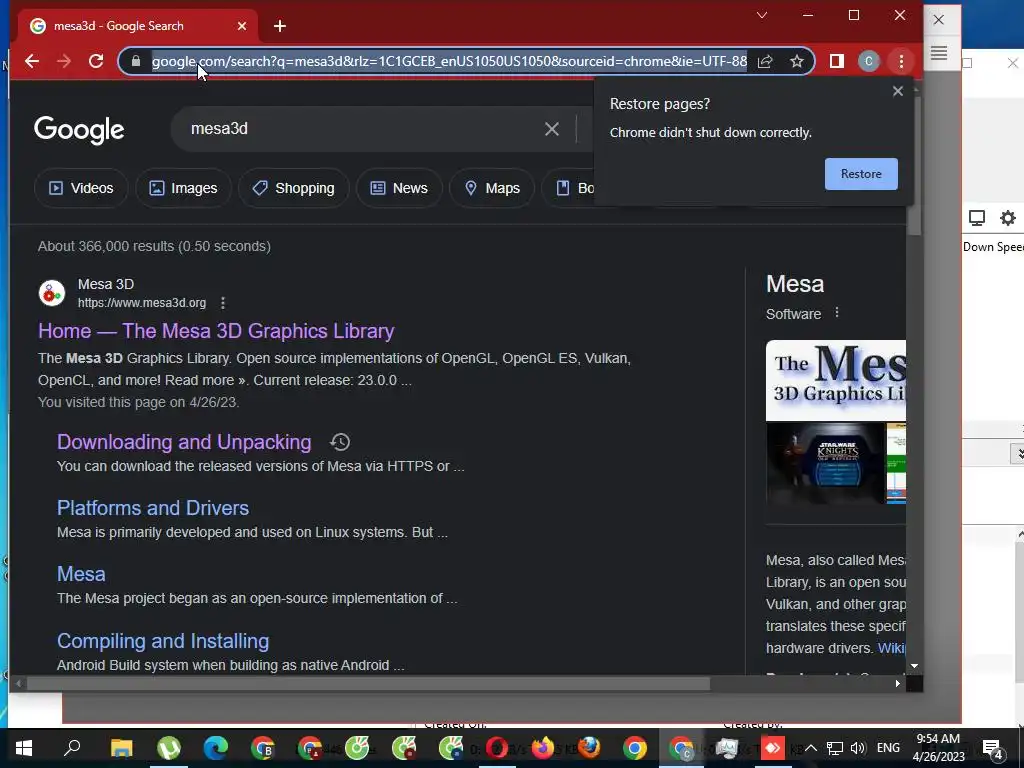Open the Chrome three-dot menu
This screenshot has height=768, width=1024.
pos(901,61)
